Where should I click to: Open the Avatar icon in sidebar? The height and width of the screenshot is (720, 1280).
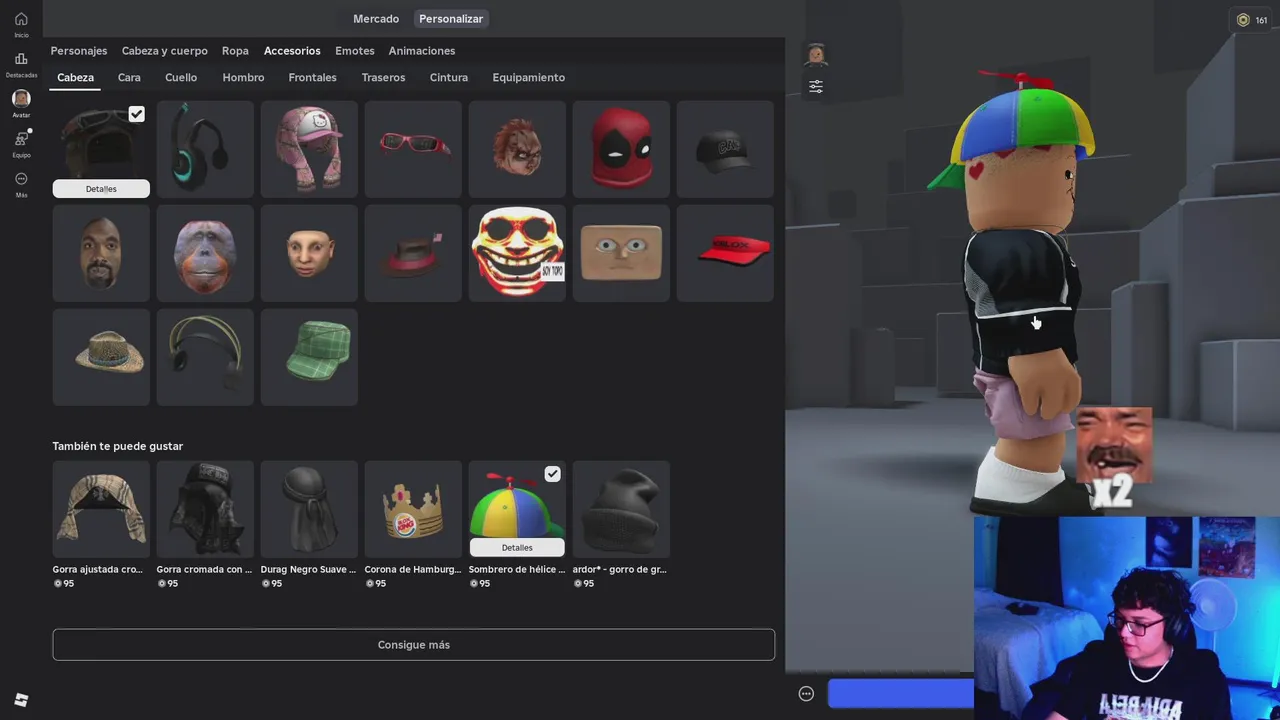pos(21,98)
